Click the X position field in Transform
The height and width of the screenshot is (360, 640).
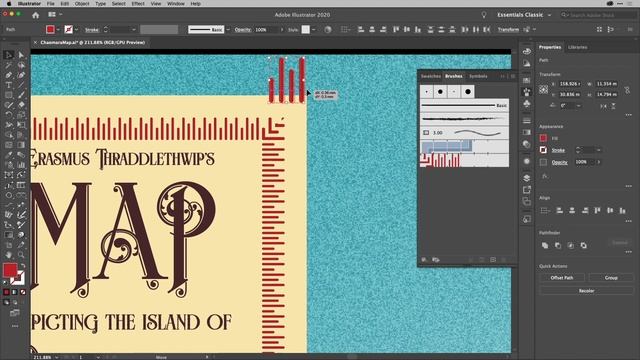pyautogui.click(x=570, y=84)
